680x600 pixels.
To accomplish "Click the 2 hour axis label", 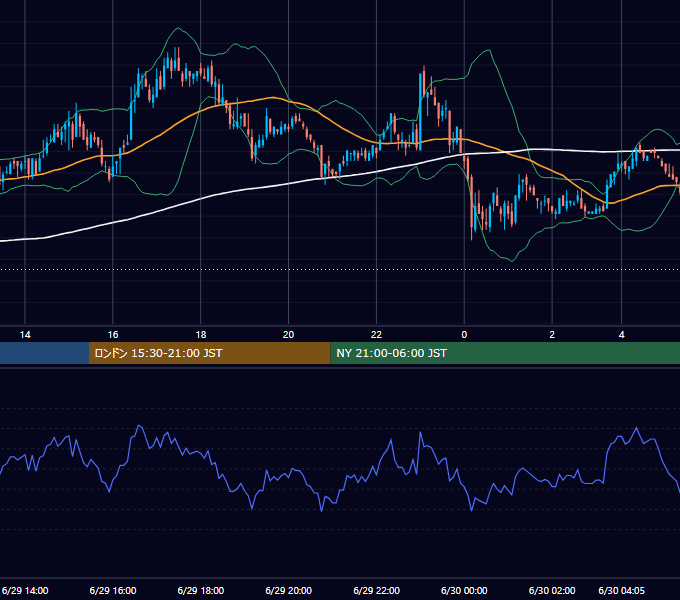I will point(552,335).
